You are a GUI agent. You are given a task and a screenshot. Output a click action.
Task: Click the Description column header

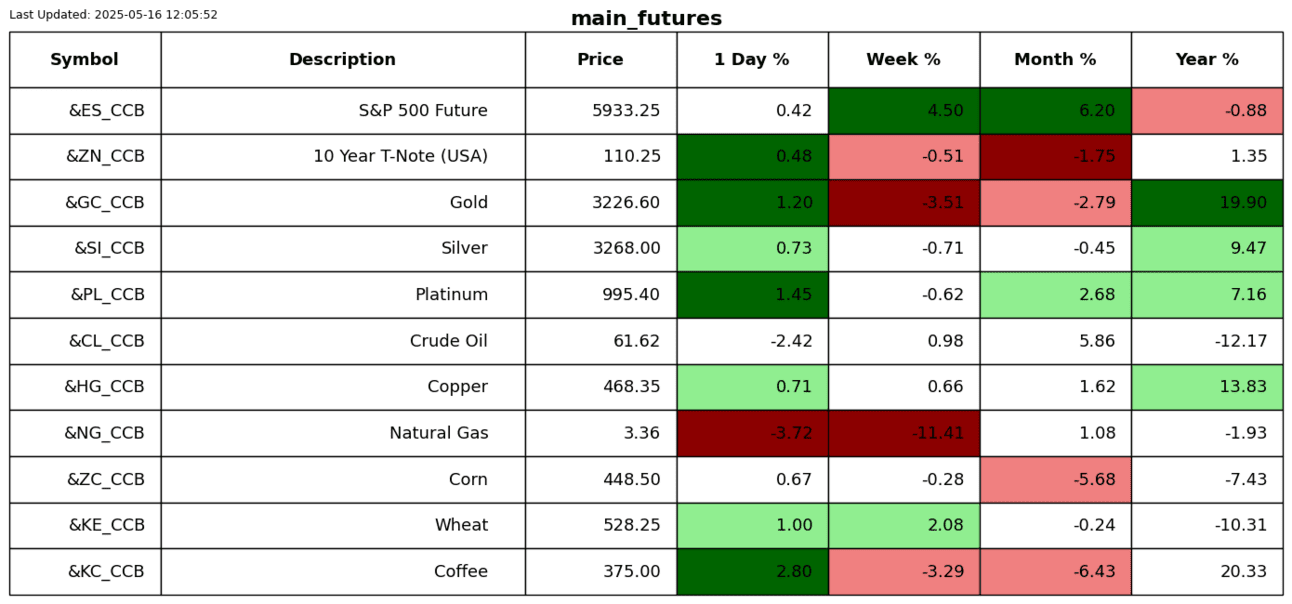pyautogui.click(x=342, y=60)
